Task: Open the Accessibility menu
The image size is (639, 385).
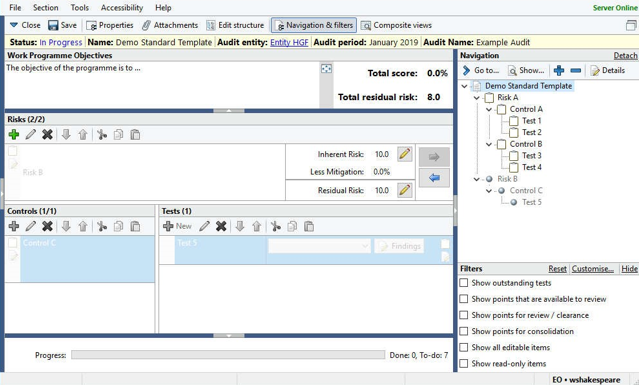Action: coord(122,8)
